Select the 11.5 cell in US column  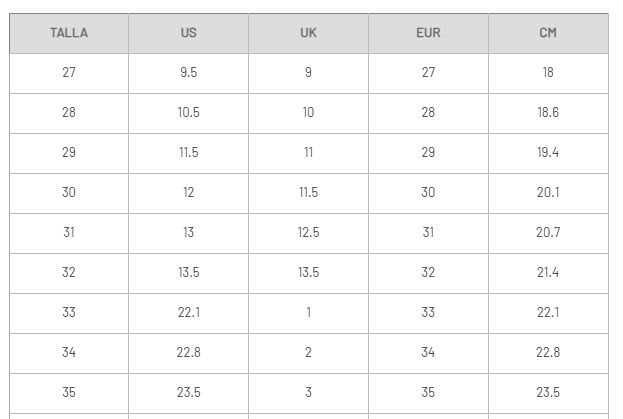[x=188, y=153]
